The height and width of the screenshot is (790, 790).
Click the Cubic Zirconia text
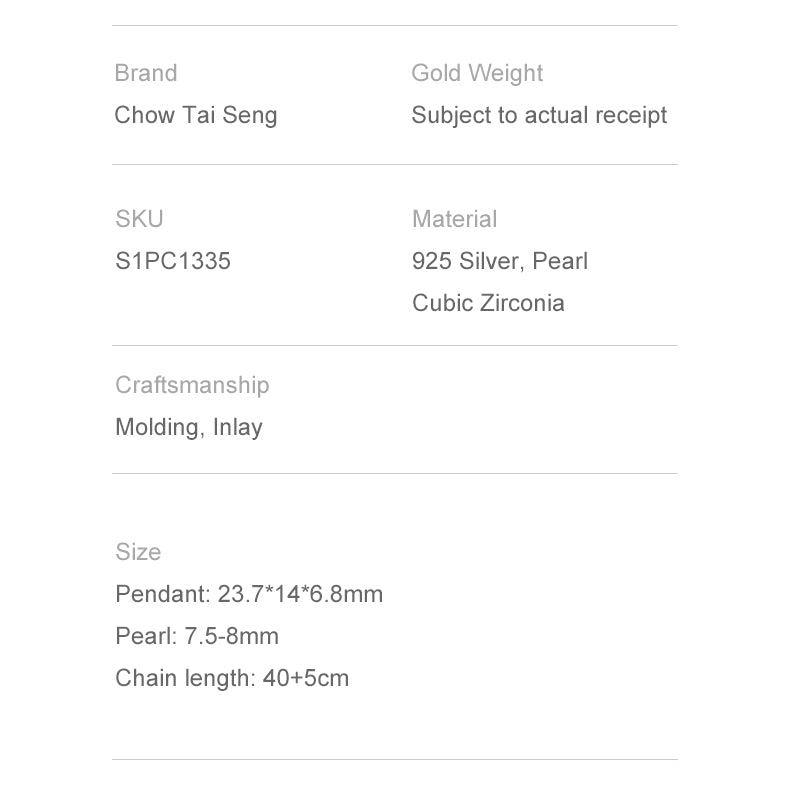coord(488,303)
